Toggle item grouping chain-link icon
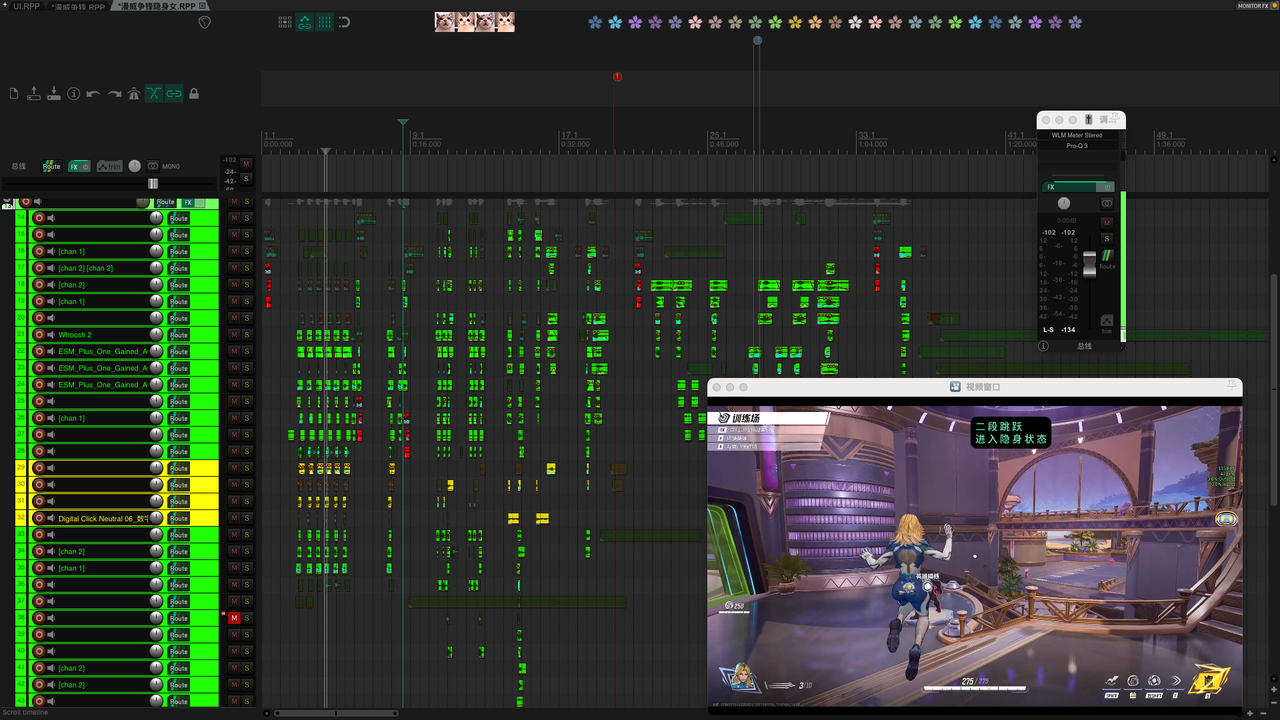This screenshot has height=720, width=1280. tap(174, 94)
